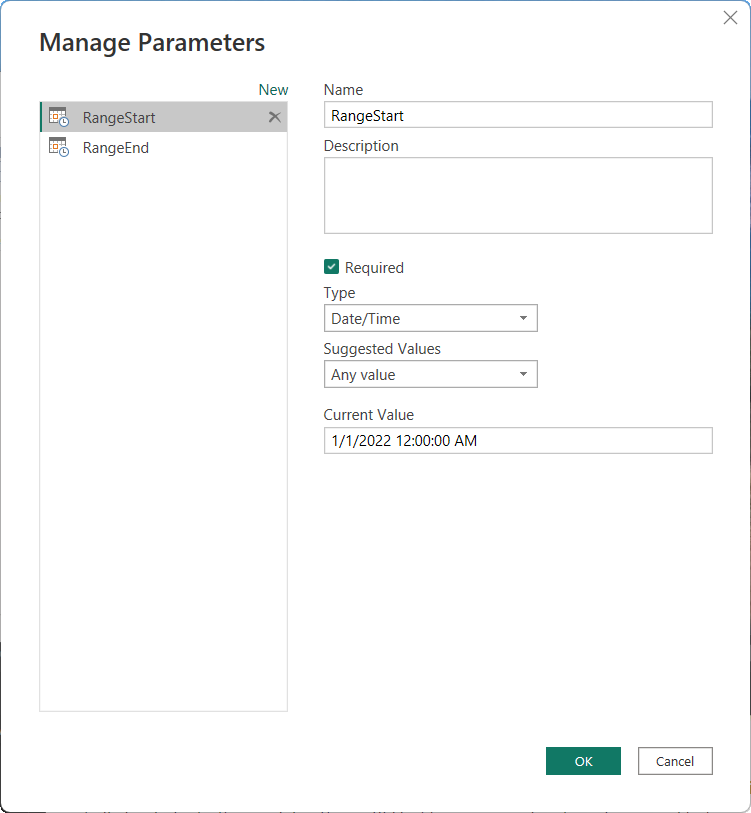Click the dialog close X icon
Screen dimensions: 751x813
click(x=730, y=17)
